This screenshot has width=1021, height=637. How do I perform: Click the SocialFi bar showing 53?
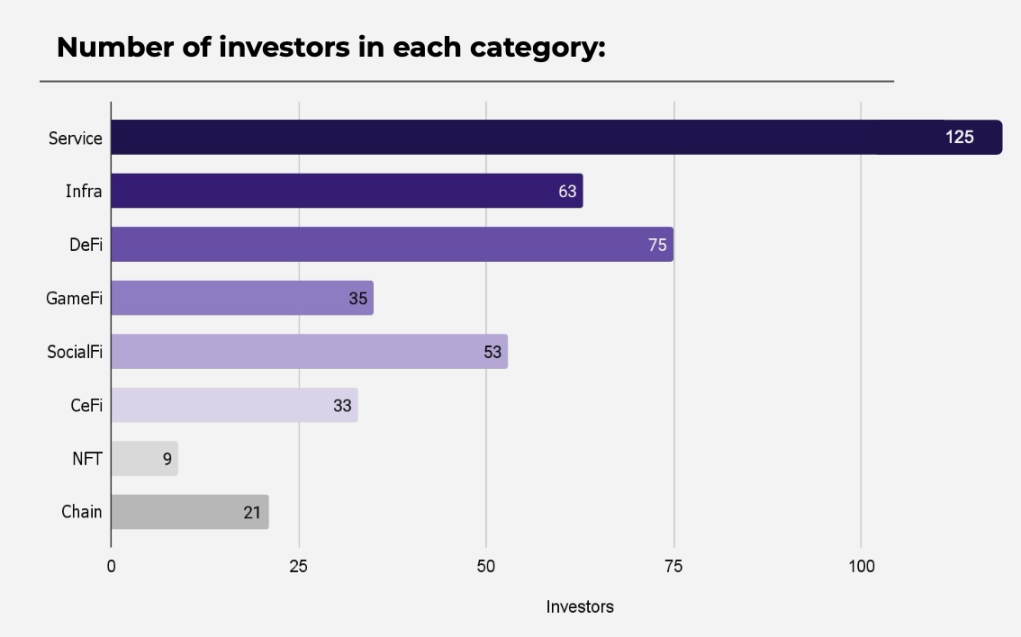tap(309, 352)
